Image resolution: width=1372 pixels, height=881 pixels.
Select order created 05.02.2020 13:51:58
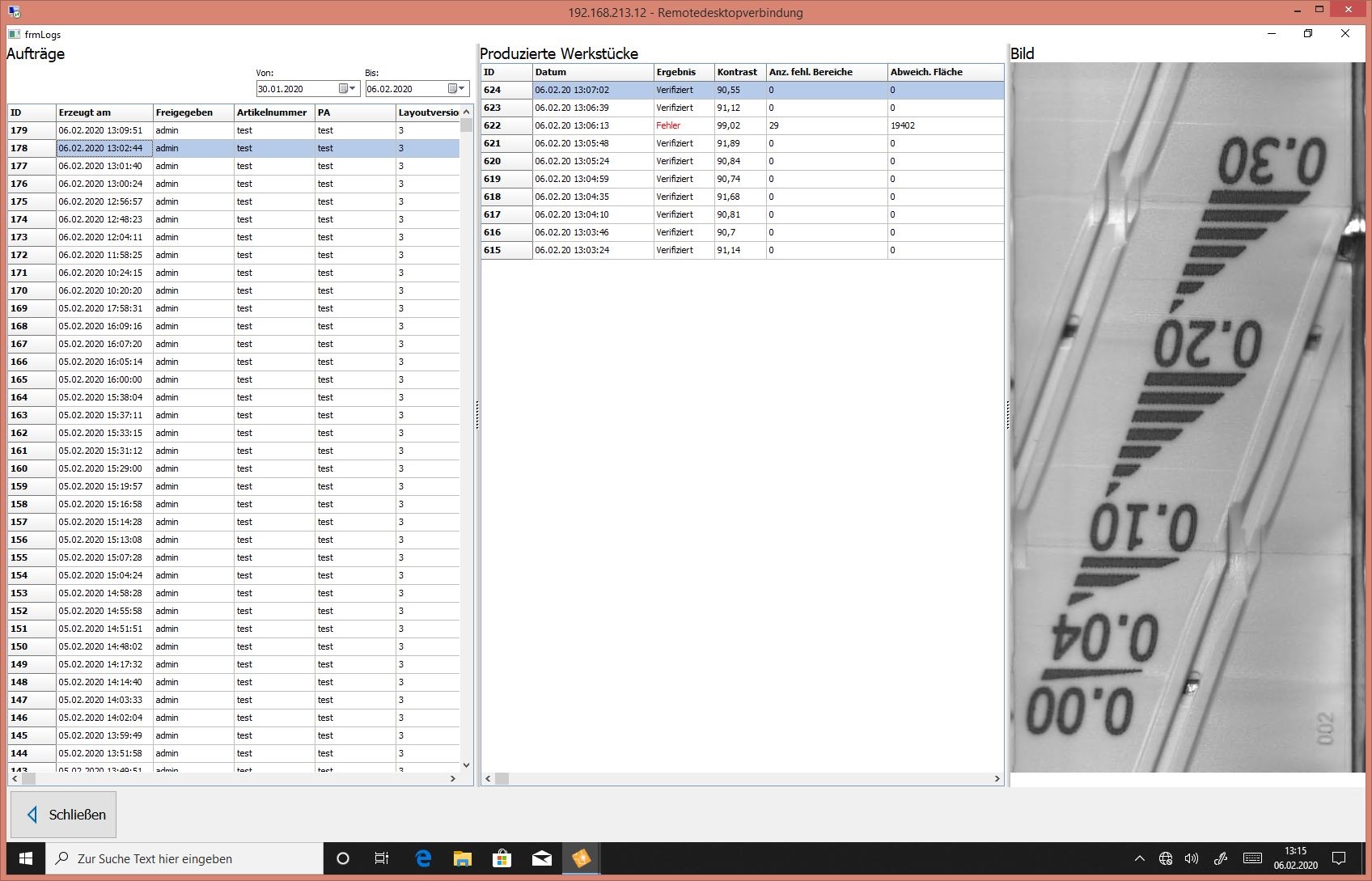(234, 753)
